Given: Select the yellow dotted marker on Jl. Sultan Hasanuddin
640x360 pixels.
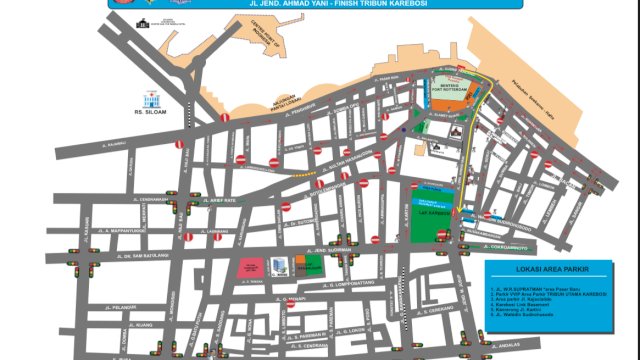Looking at the screenshot, I should [304, 174].
